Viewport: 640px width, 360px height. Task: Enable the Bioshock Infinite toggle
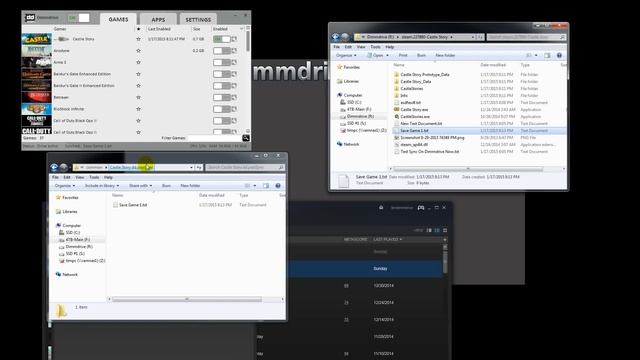222,109
